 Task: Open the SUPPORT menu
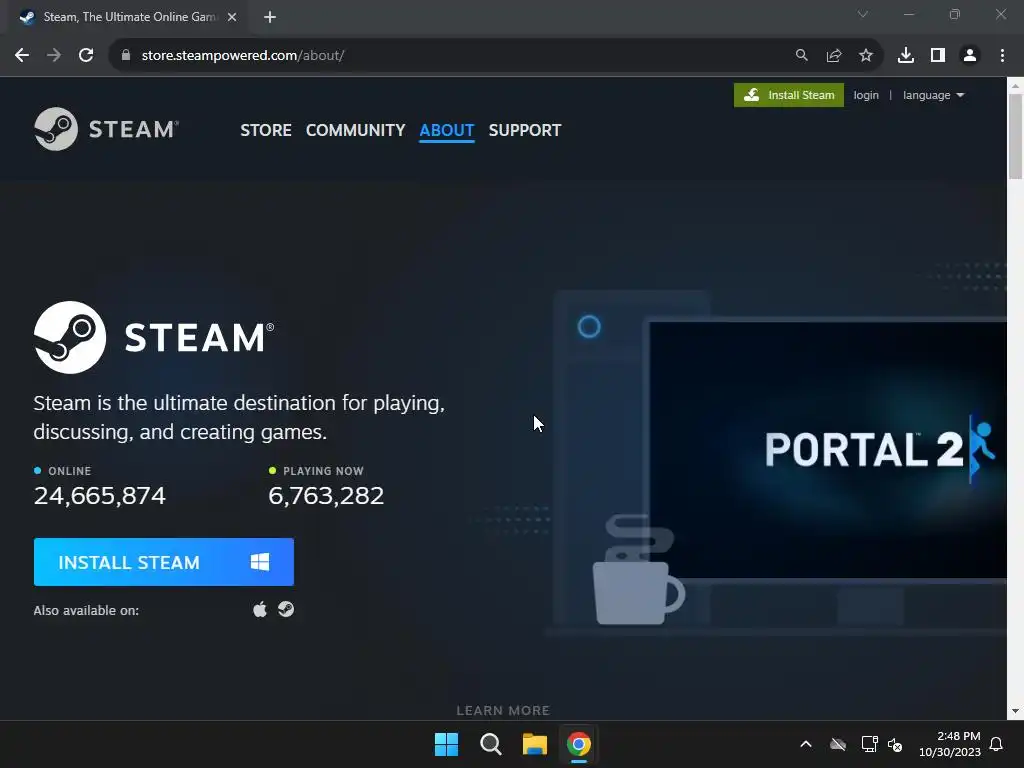524,130
